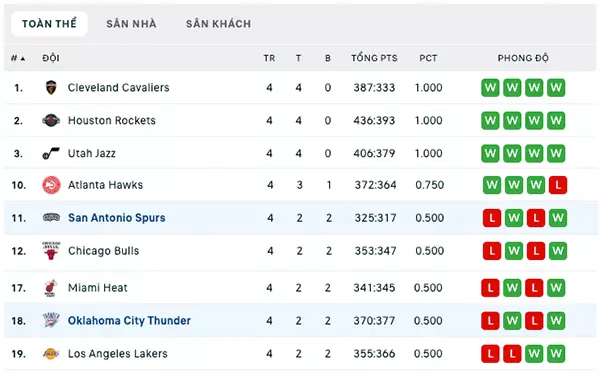Click the Los Angeles Lakers logo
Screen dimensions: 600x372
[x=51, y=354]
